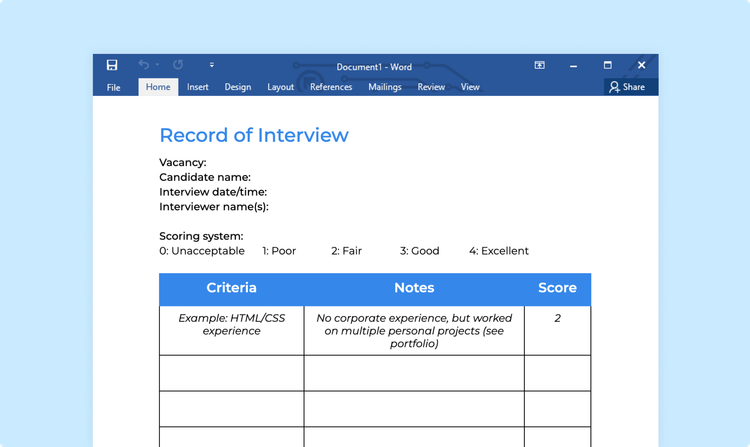
Task: Open Customize Quick Access Toolbar dropdown
Action: [x=212, y=65]
